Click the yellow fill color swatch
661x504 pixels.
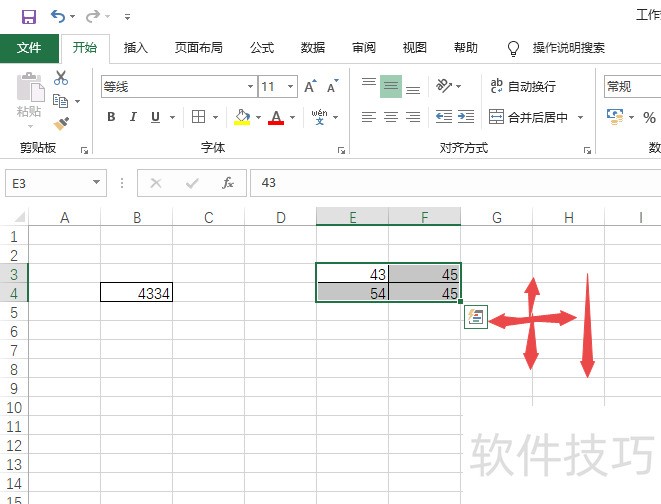(x=241, y=117)
